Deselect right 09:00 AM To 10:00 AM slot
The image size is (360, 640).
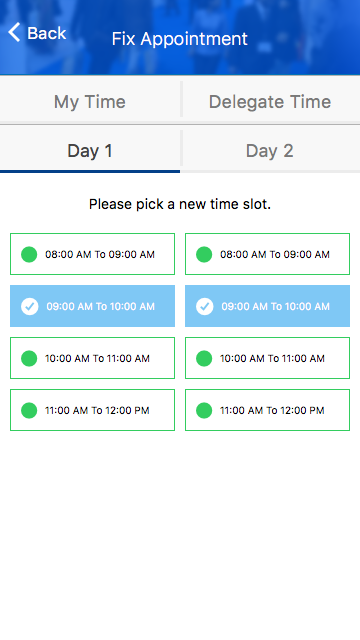coord(267,306)
